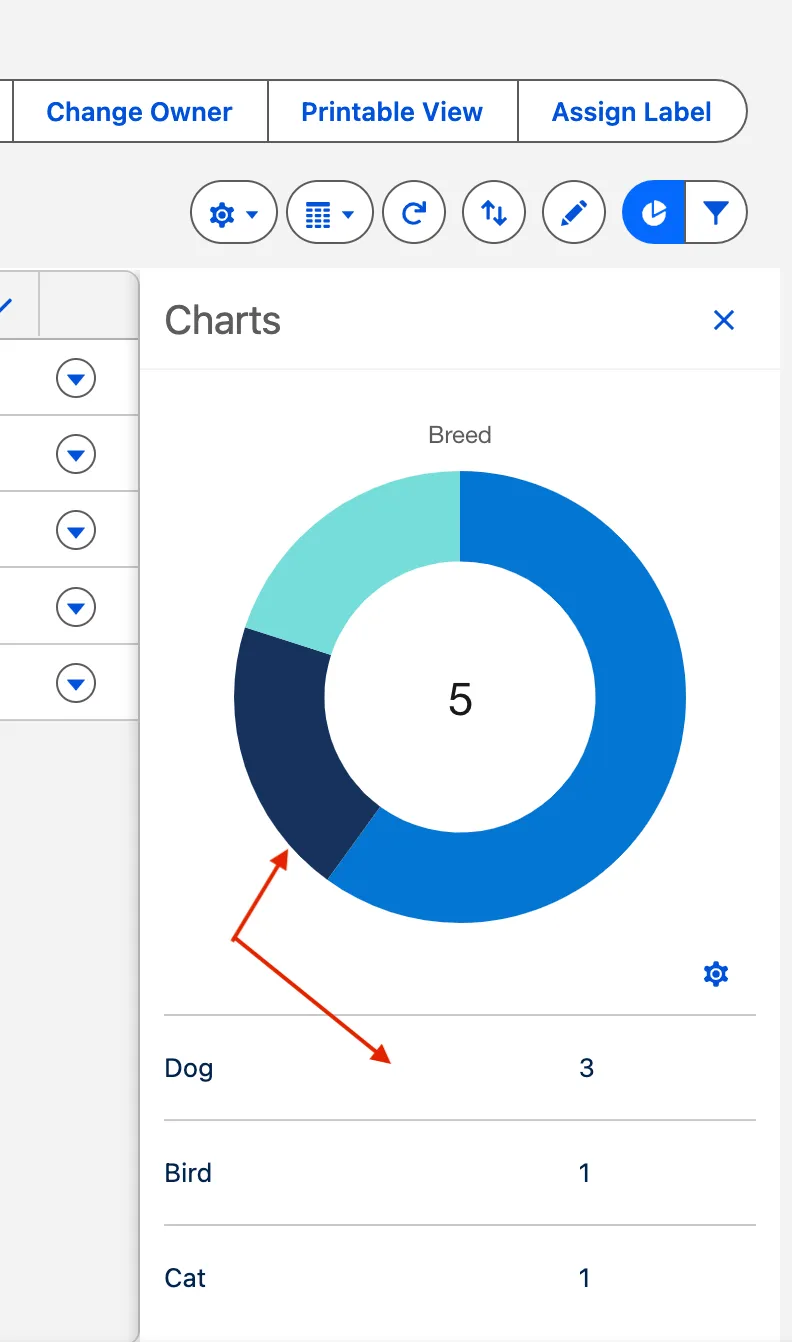Open Printable View
792x1342 pixels.
click(x=391, y=111)
